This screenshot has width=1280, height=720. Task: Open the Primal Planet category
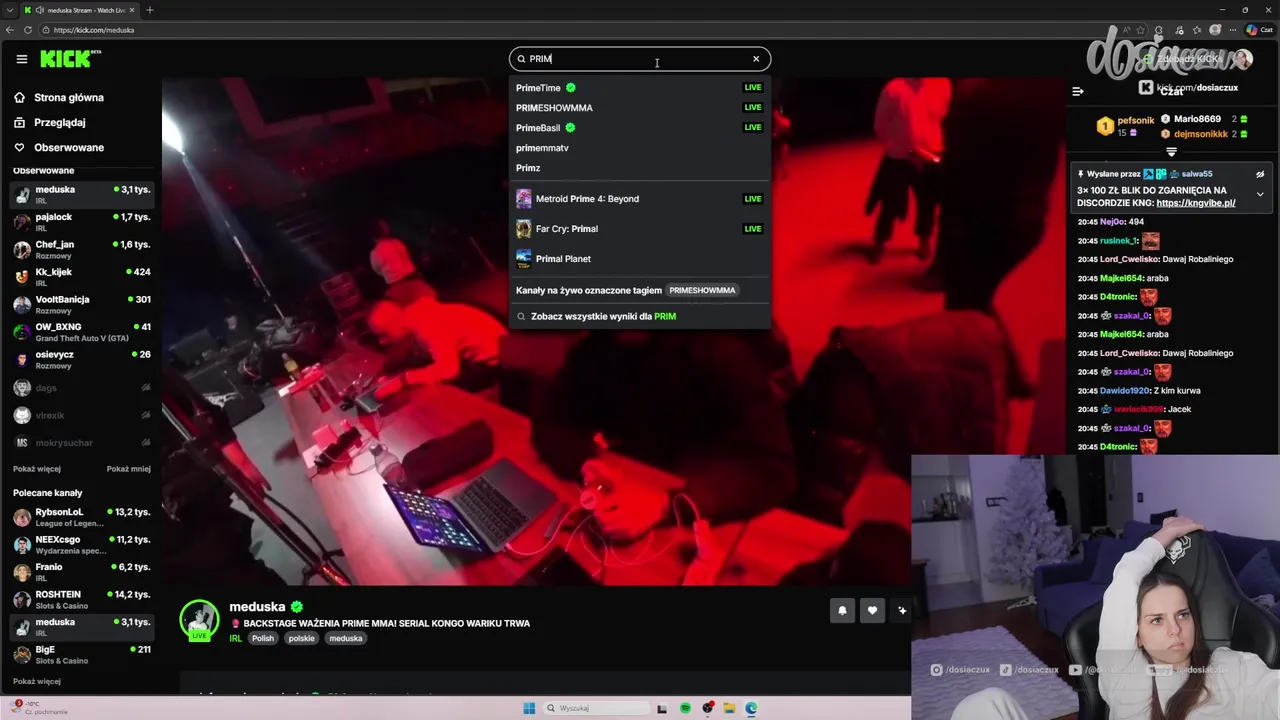(640, 259)
